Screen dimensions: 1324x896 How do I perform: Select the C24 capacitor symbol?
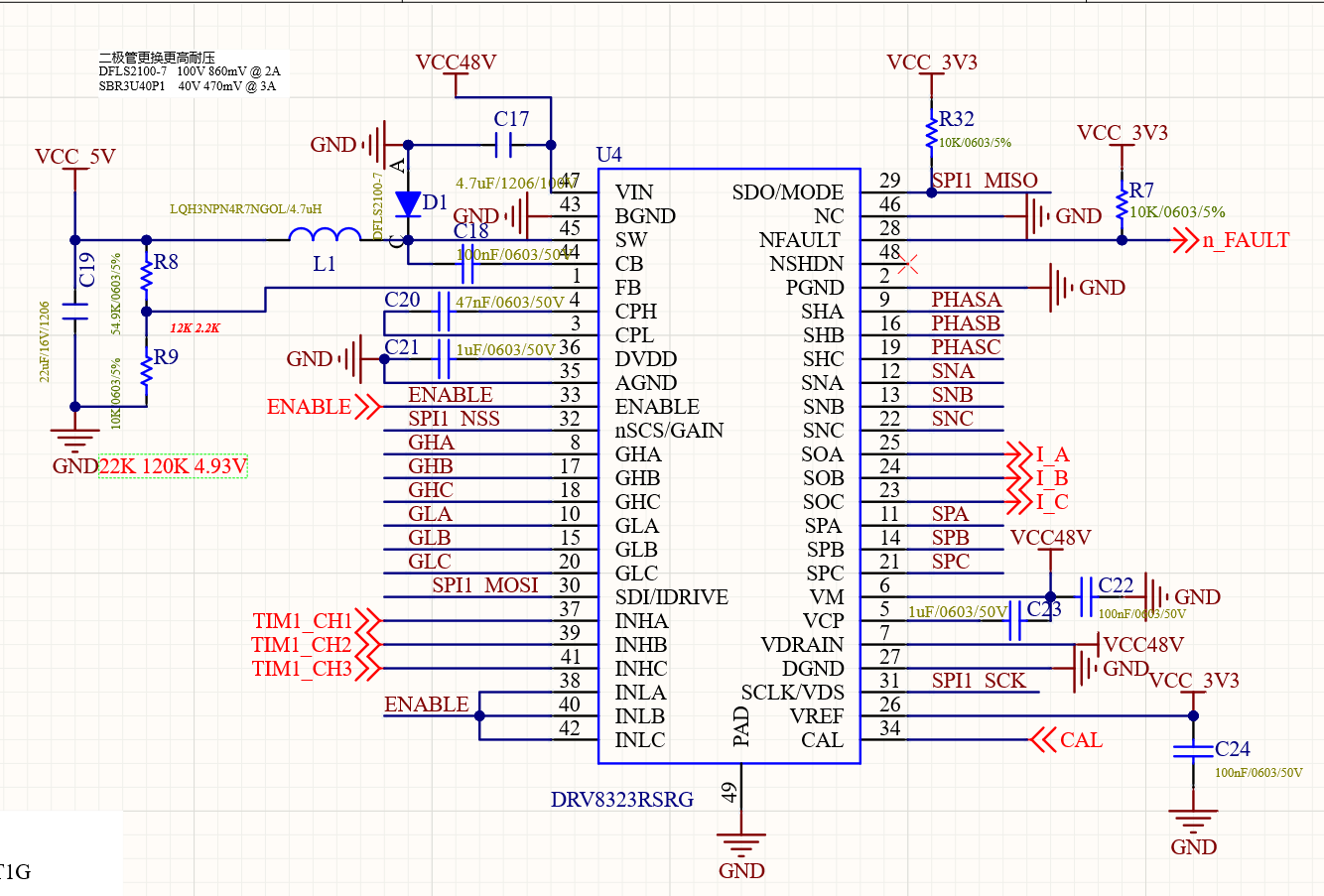[1193, 749]
